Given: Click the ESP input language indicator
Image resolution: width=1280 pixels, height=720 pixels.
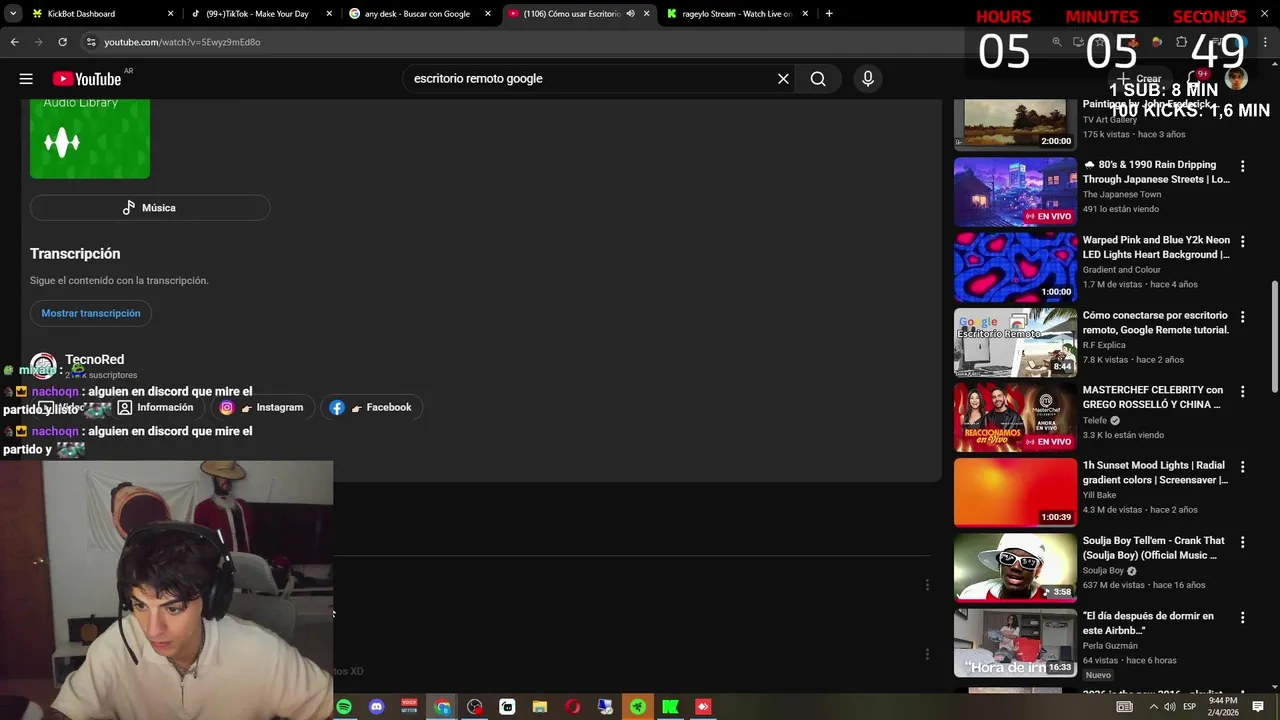Looking at the screenshot, I should click(1189, 707).
